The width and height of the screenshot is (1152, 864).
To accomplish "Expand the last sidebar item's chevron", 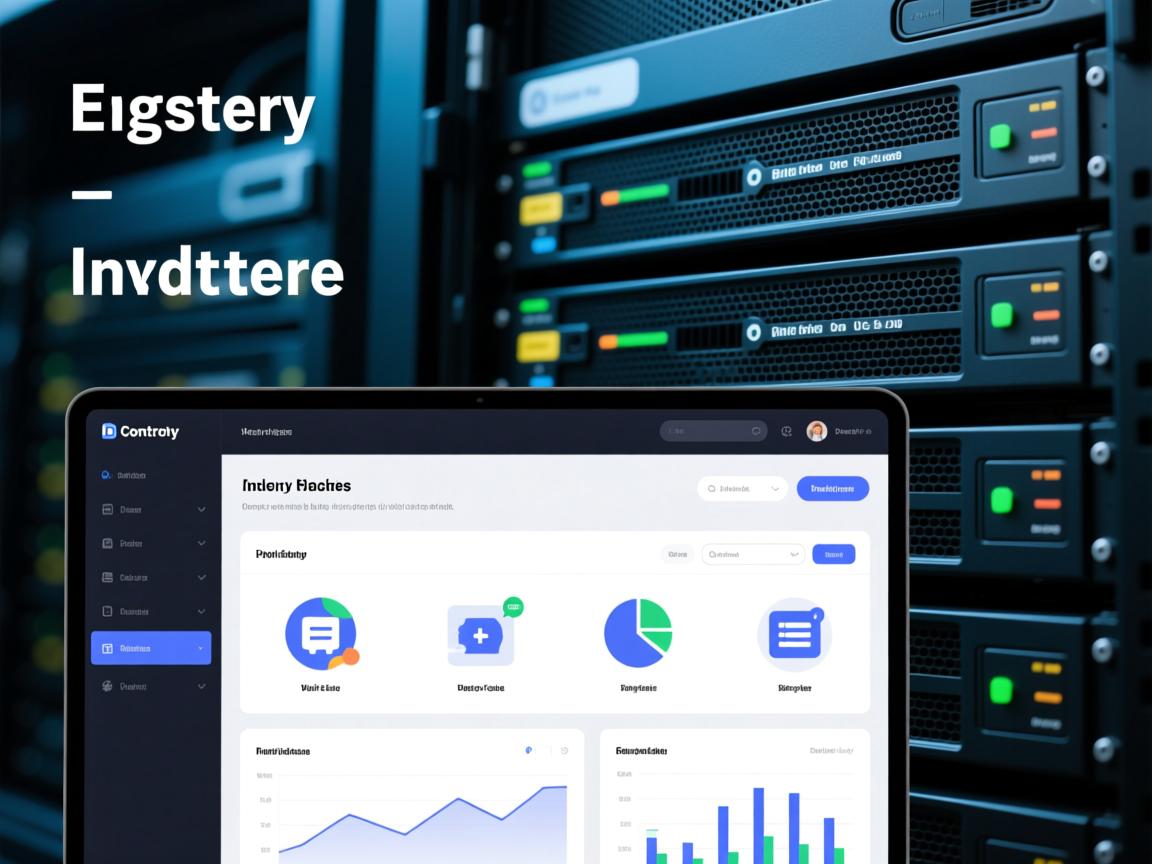I will click(201, 687).
